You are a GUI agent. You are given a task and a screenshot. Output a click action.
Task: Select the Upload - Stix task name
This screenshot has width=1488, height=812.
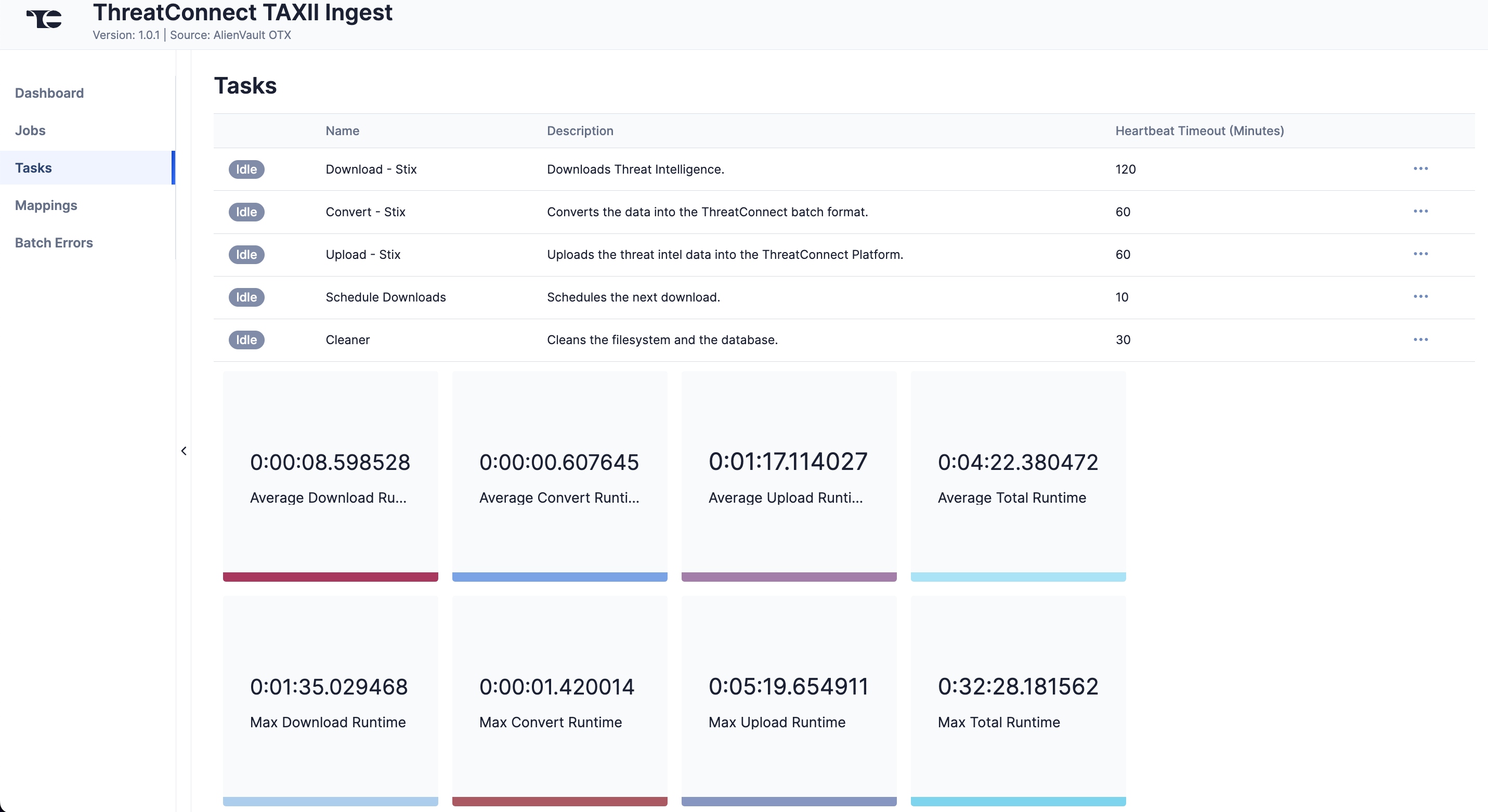pos(363,255)
